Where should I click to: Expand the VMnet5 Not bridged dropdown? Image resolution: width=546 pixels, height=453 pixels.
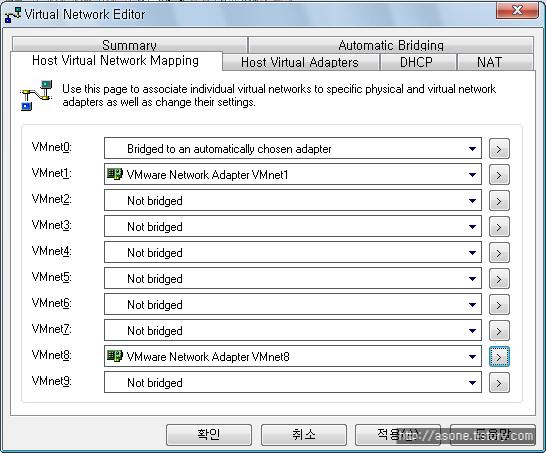pos(292,279)
